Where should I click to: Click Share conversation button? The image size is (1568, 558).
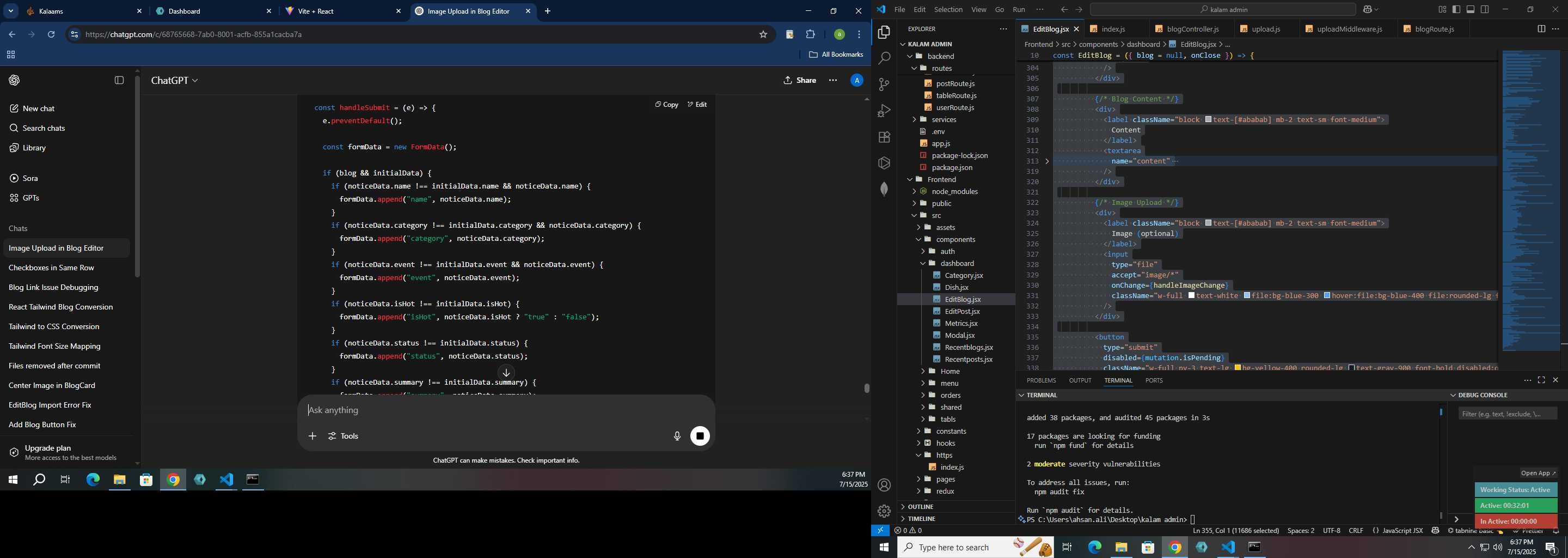(x=800, y=81)
